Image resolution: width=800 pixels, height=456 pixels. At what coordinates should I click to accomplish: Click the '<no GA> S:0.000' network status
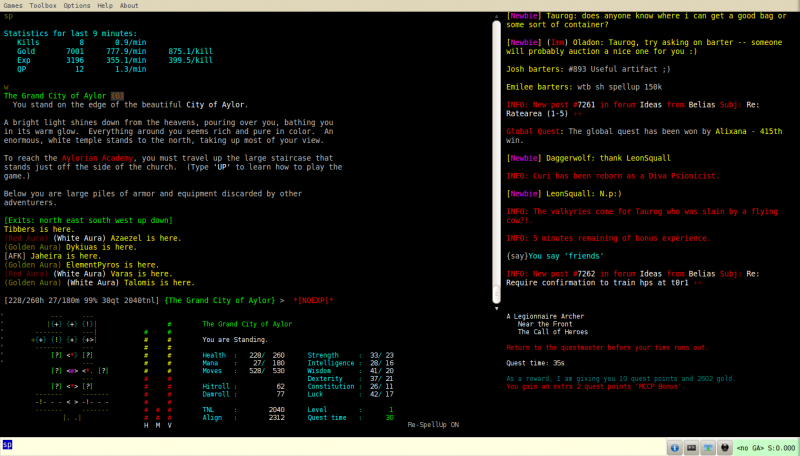tap(766, 448)
